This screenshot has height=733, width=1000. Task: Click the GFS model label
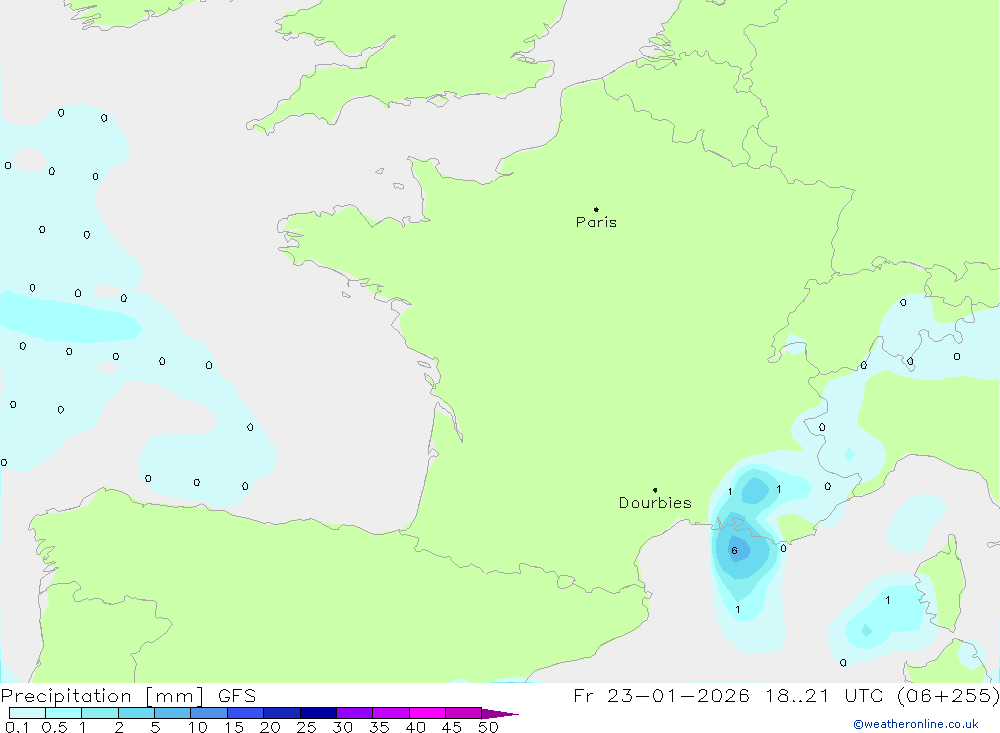coord(237,696)
